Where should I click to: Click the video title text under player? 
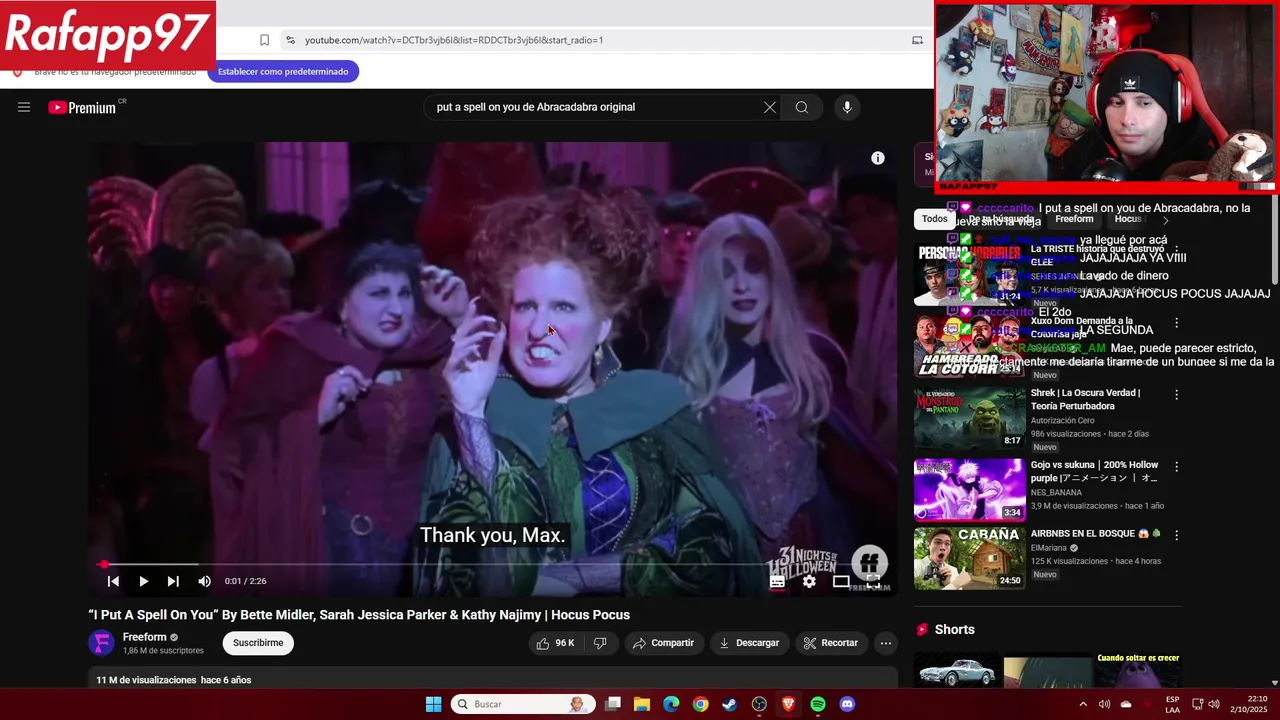[x=359, y=615]
